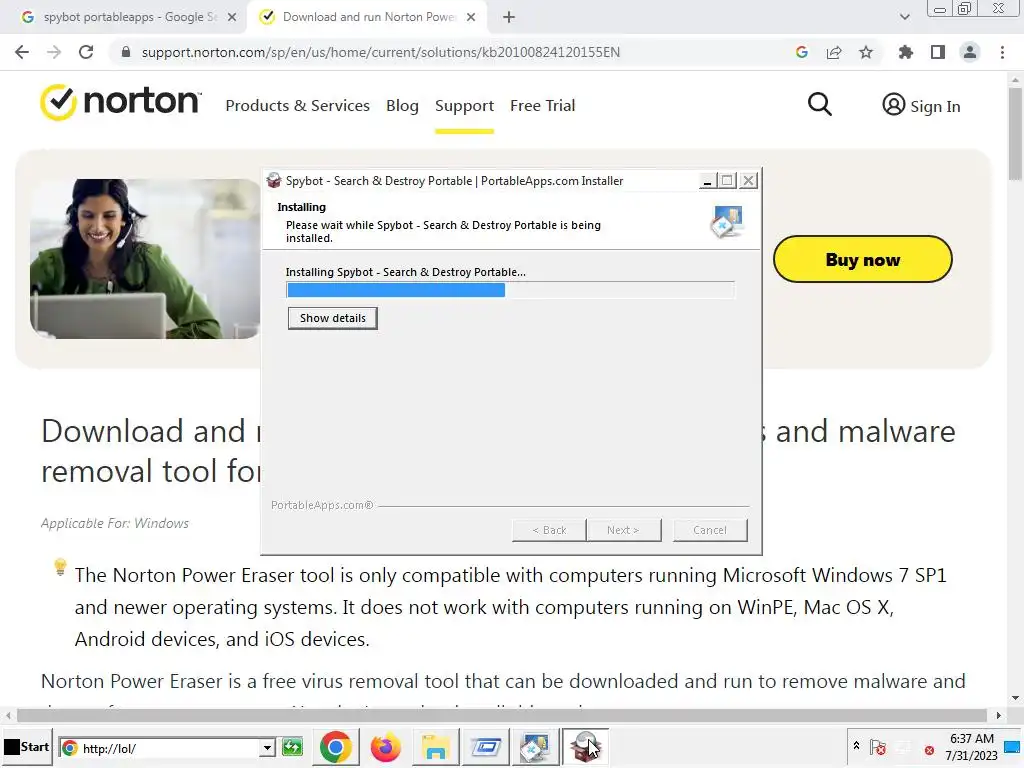This screenshot has height=768, width=1024.
Task: Open the Free Trial menu item
Action: pos(543,106)
